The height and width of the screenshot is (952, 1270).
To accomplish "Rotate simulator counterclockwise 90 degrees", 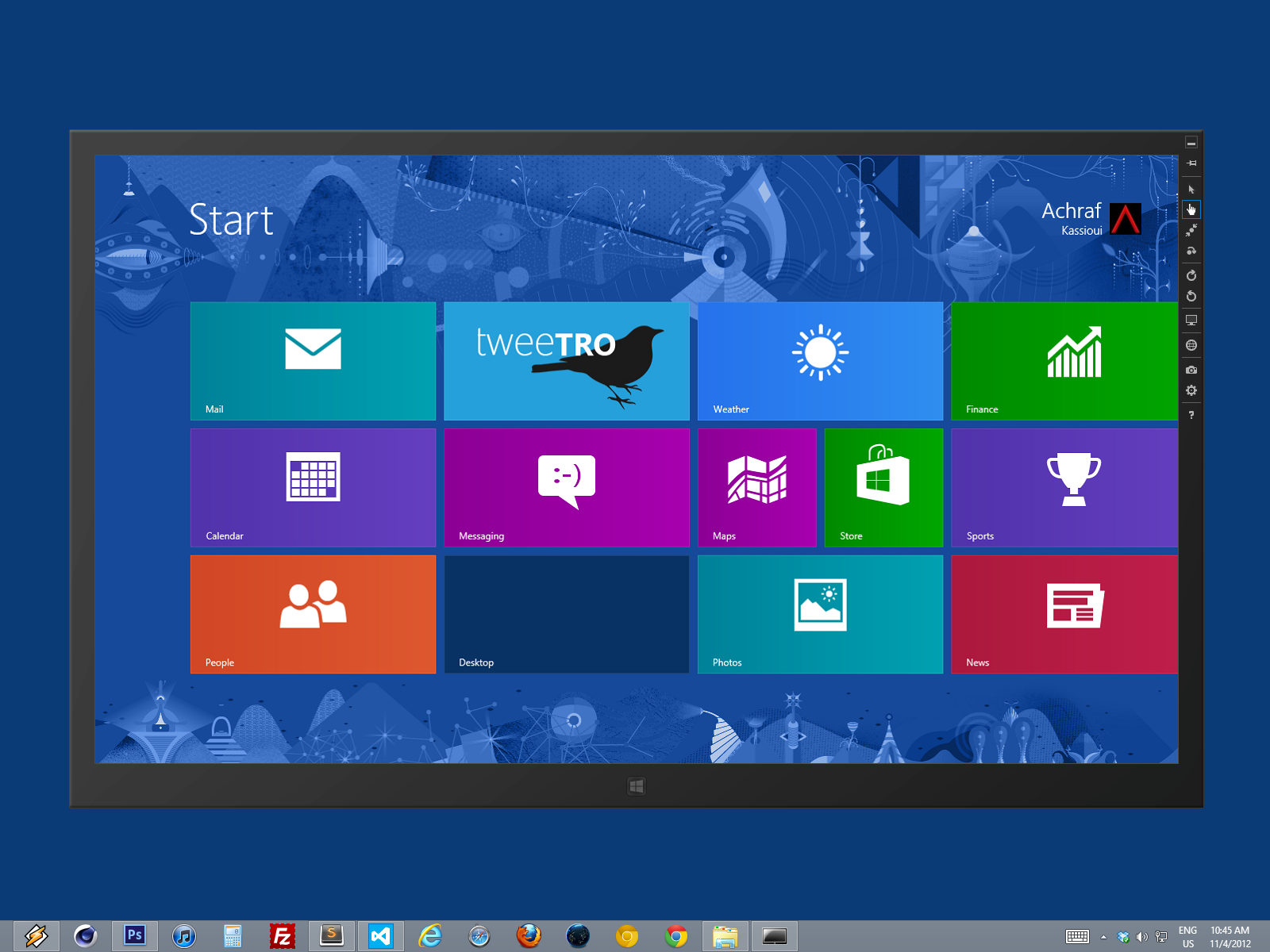I will (1191, 297).
